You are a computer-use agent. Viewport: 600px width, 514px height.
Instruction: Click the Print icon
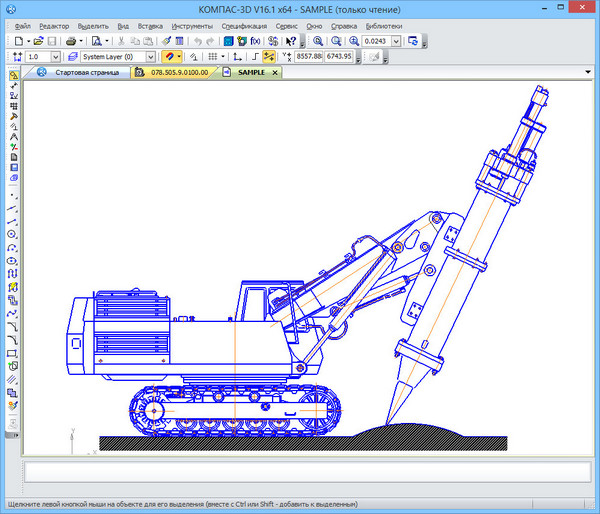[72, 41]
